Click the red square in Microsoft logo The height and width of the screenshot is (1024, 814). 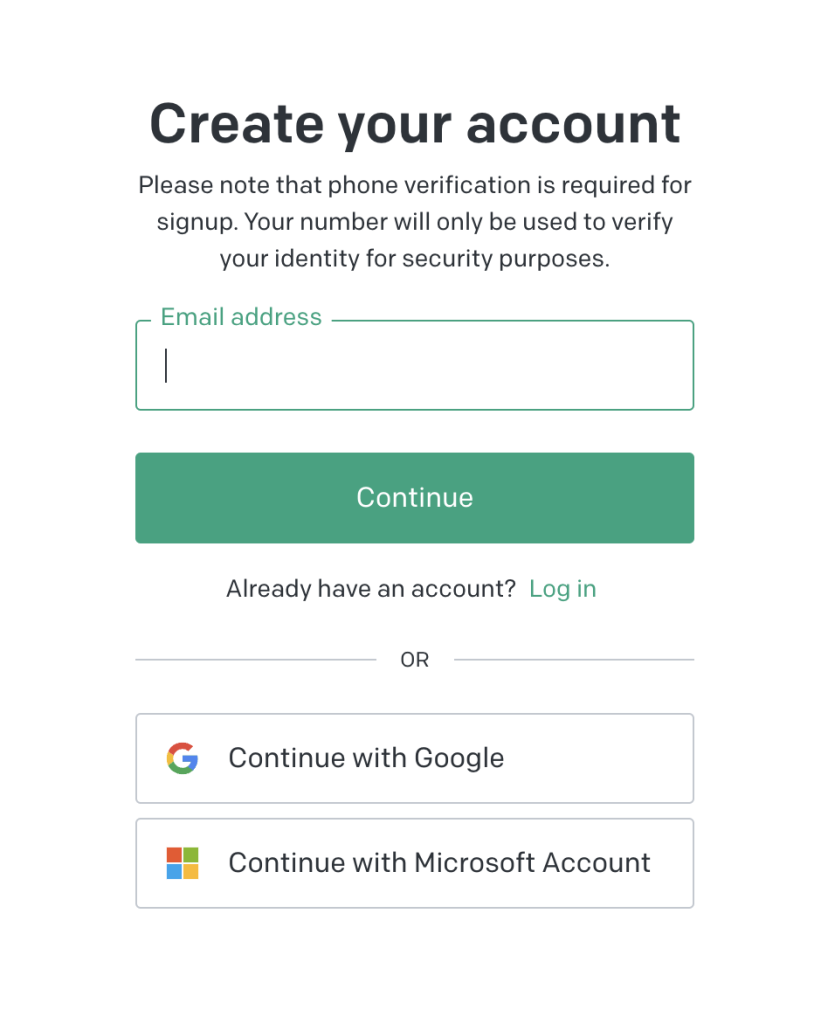click(x=174, y=855)
